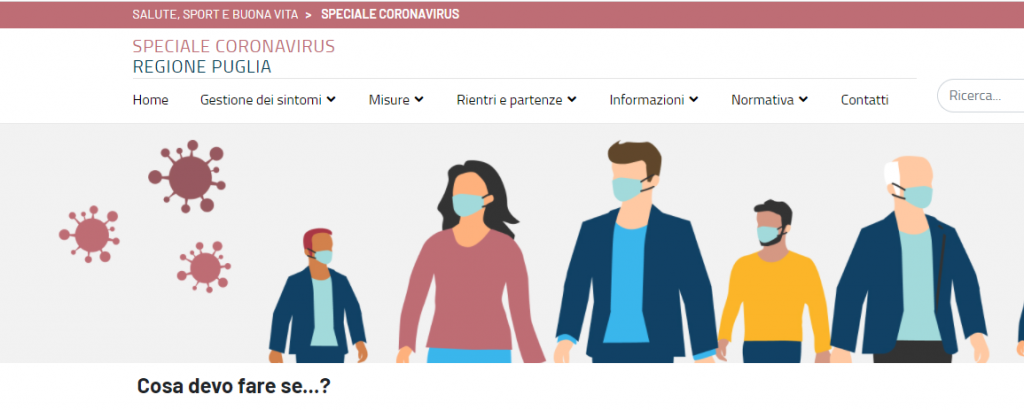
Task: Click the chevron beside Informazioni
Action: (x=694, y=100)
